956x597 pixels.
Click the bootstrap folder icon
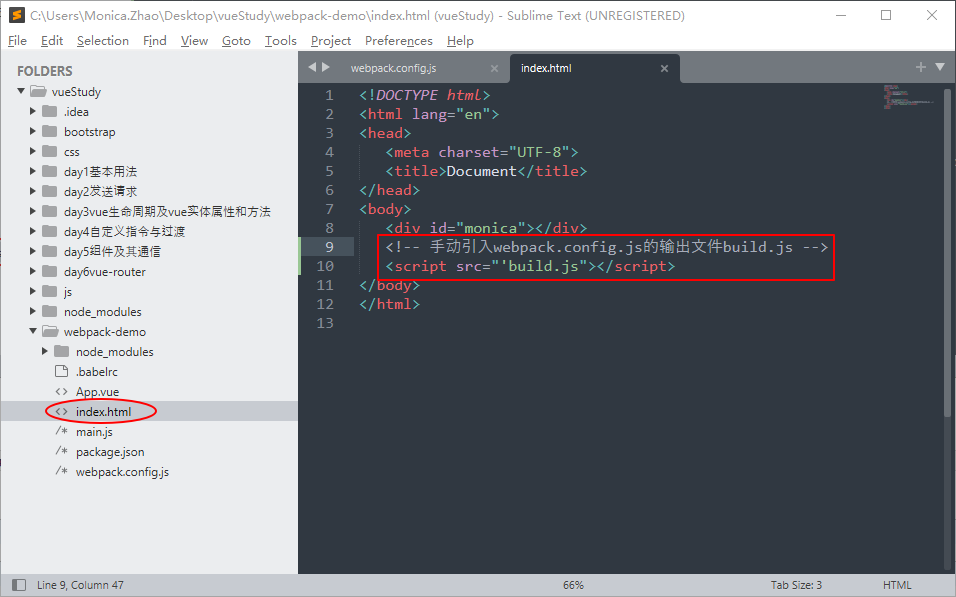tap(49, 131)
